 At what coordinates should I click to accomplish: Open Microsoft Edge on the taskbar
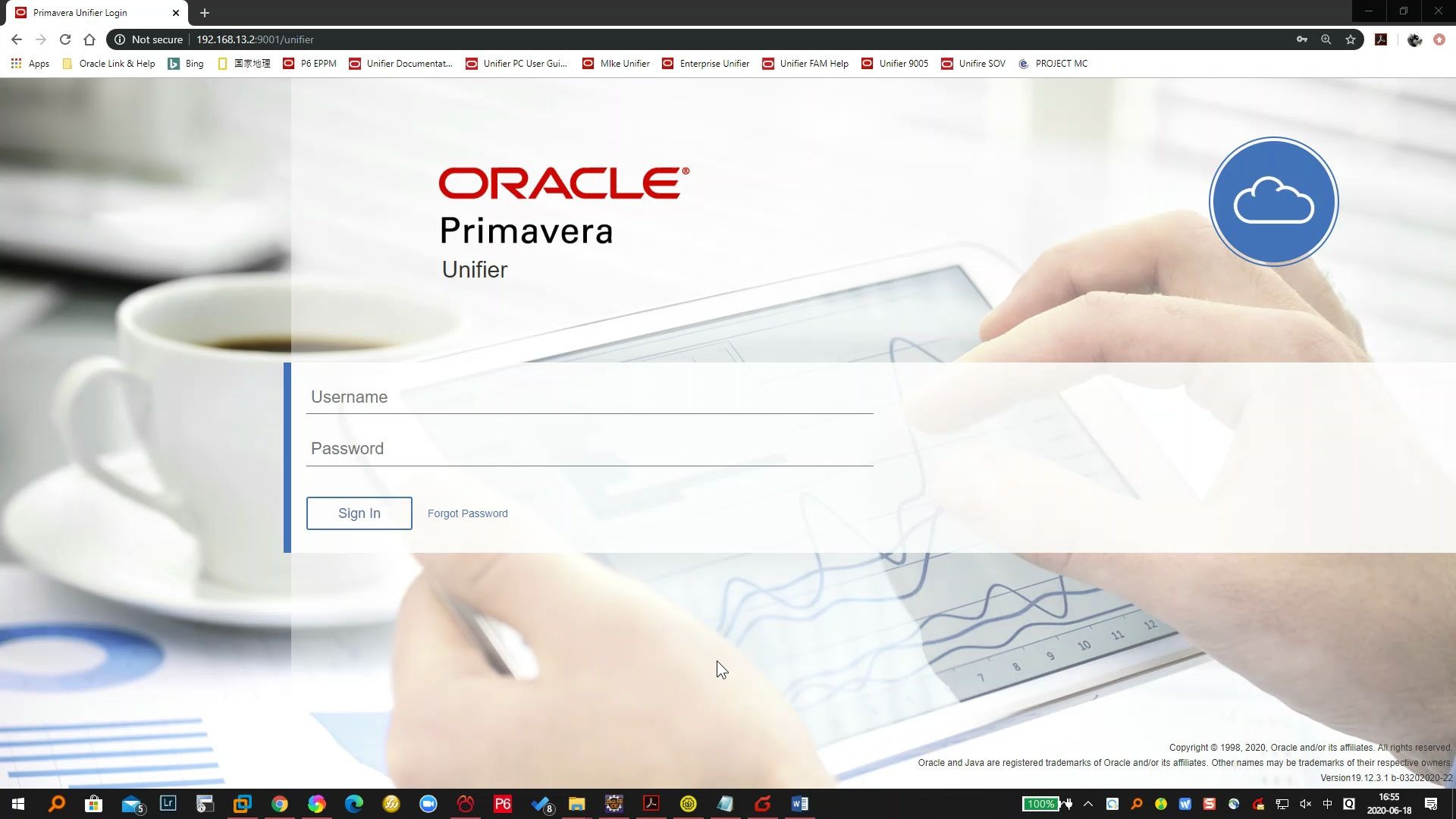point(354,804)
